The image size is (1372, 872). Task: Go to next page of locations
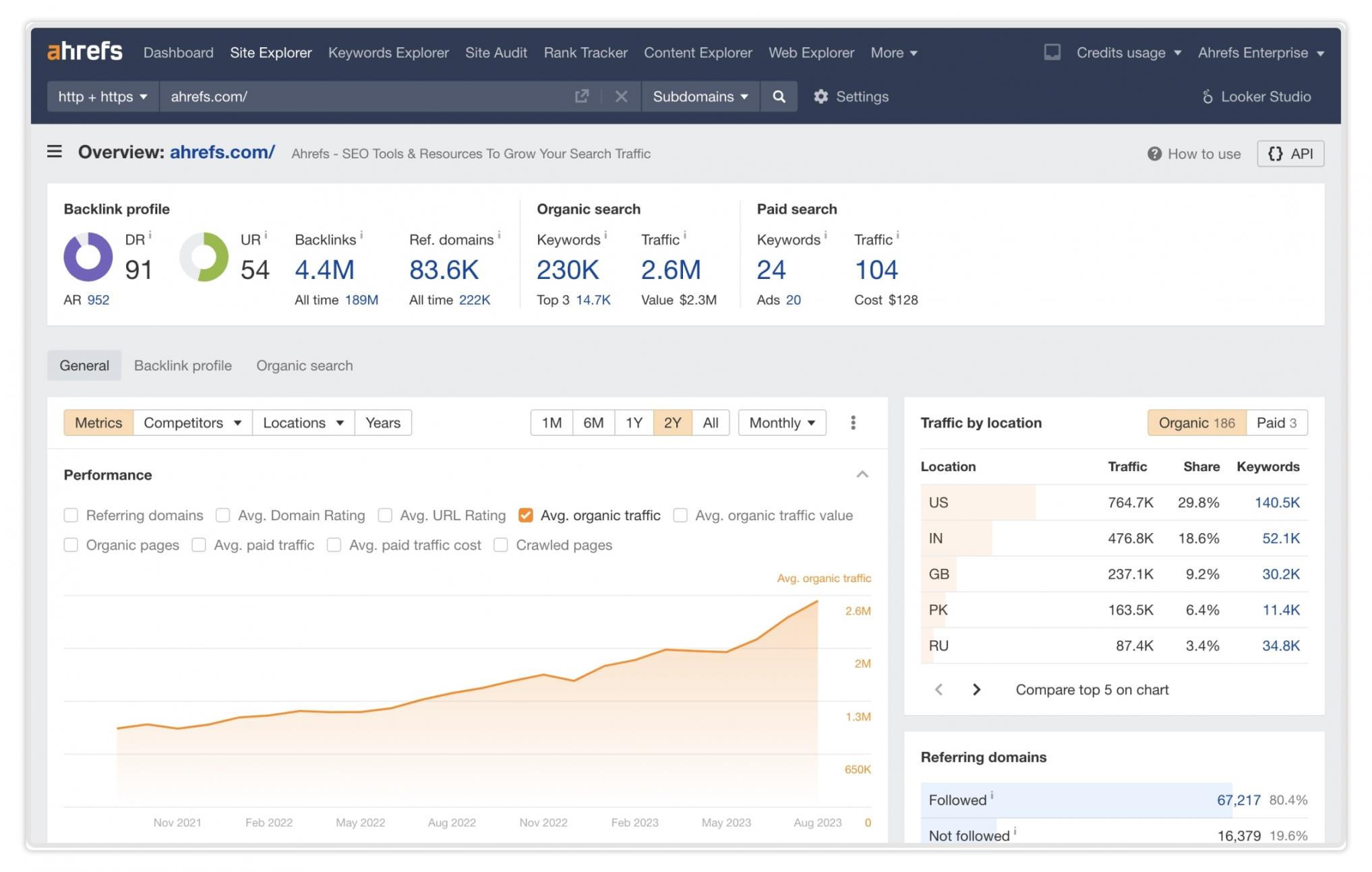click(976, 689)
